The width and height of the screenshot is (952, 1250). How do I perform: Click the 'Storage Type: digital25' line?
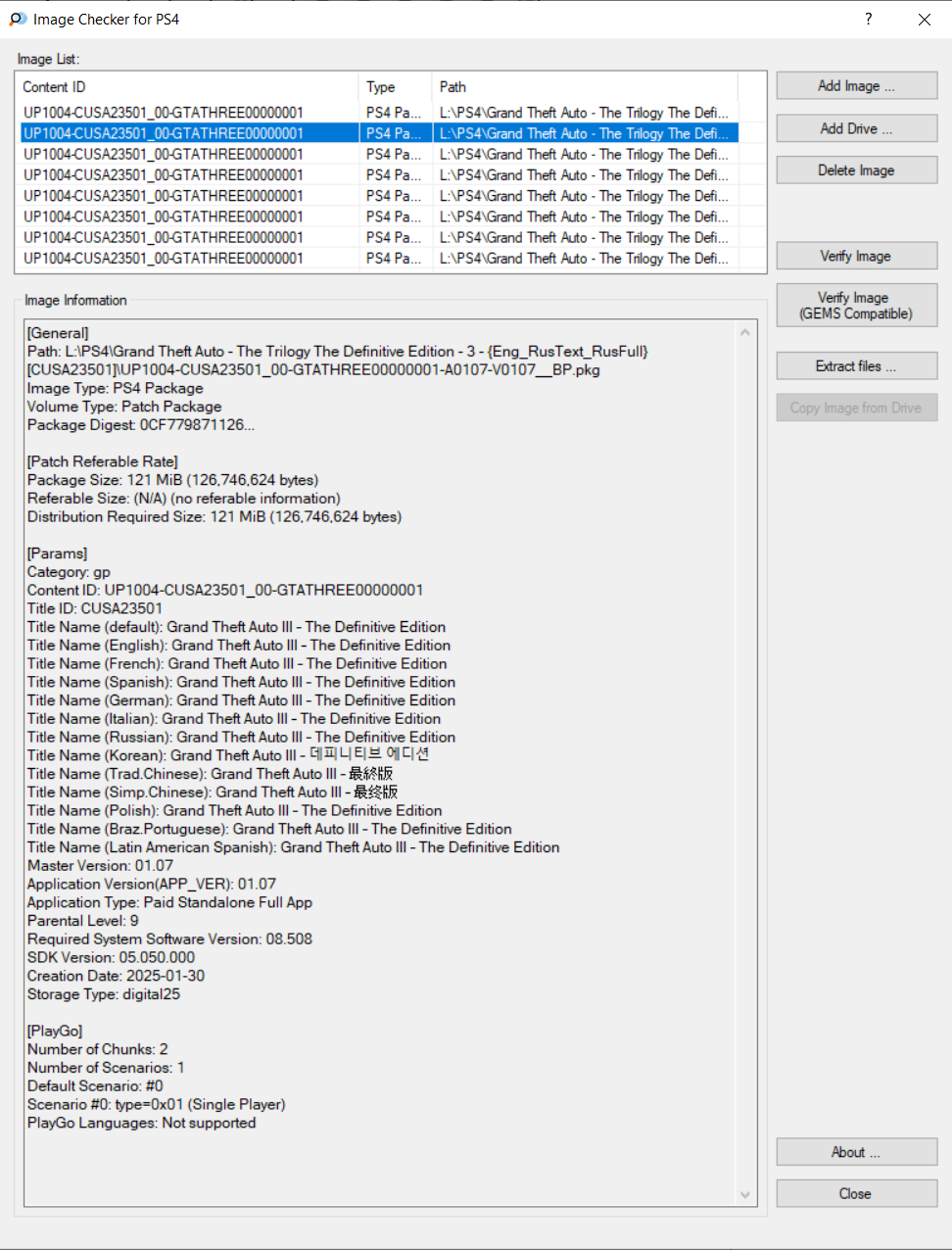[104, 994]
